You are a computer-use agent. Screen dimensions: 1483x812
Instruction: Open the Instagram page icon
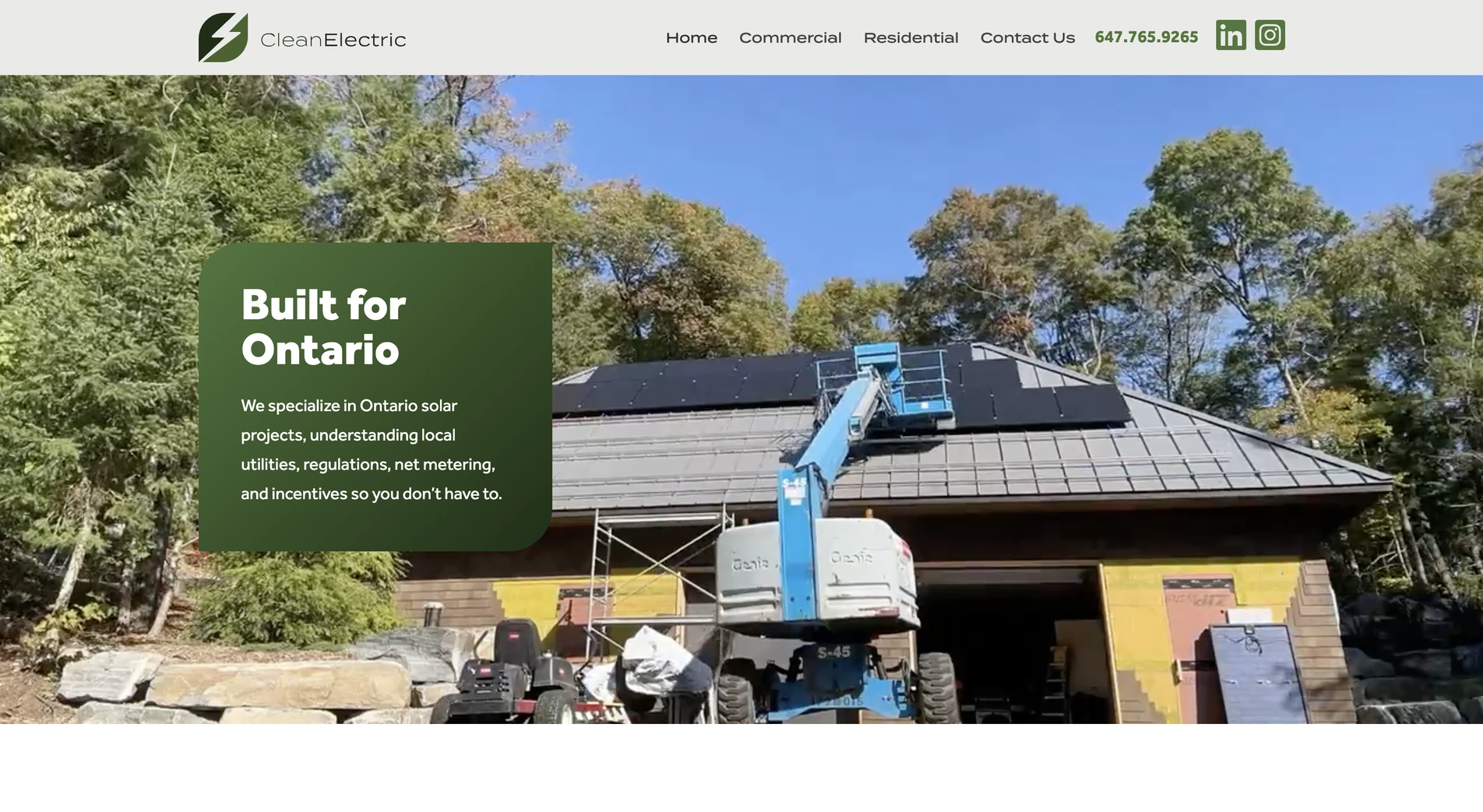(x=1270, y=35)
